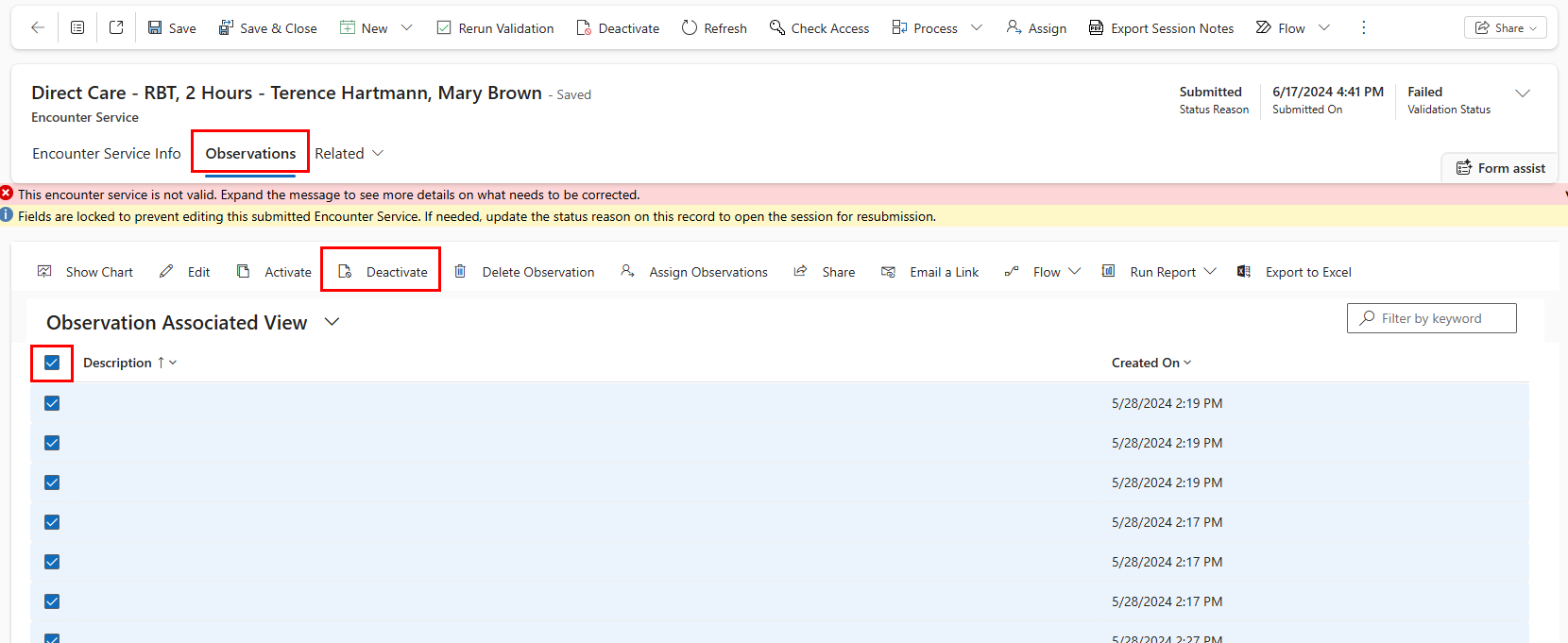Uncheck the first observation row checkbox
This screenshot has width=1568, height=643.
click(x=52, y=403)
